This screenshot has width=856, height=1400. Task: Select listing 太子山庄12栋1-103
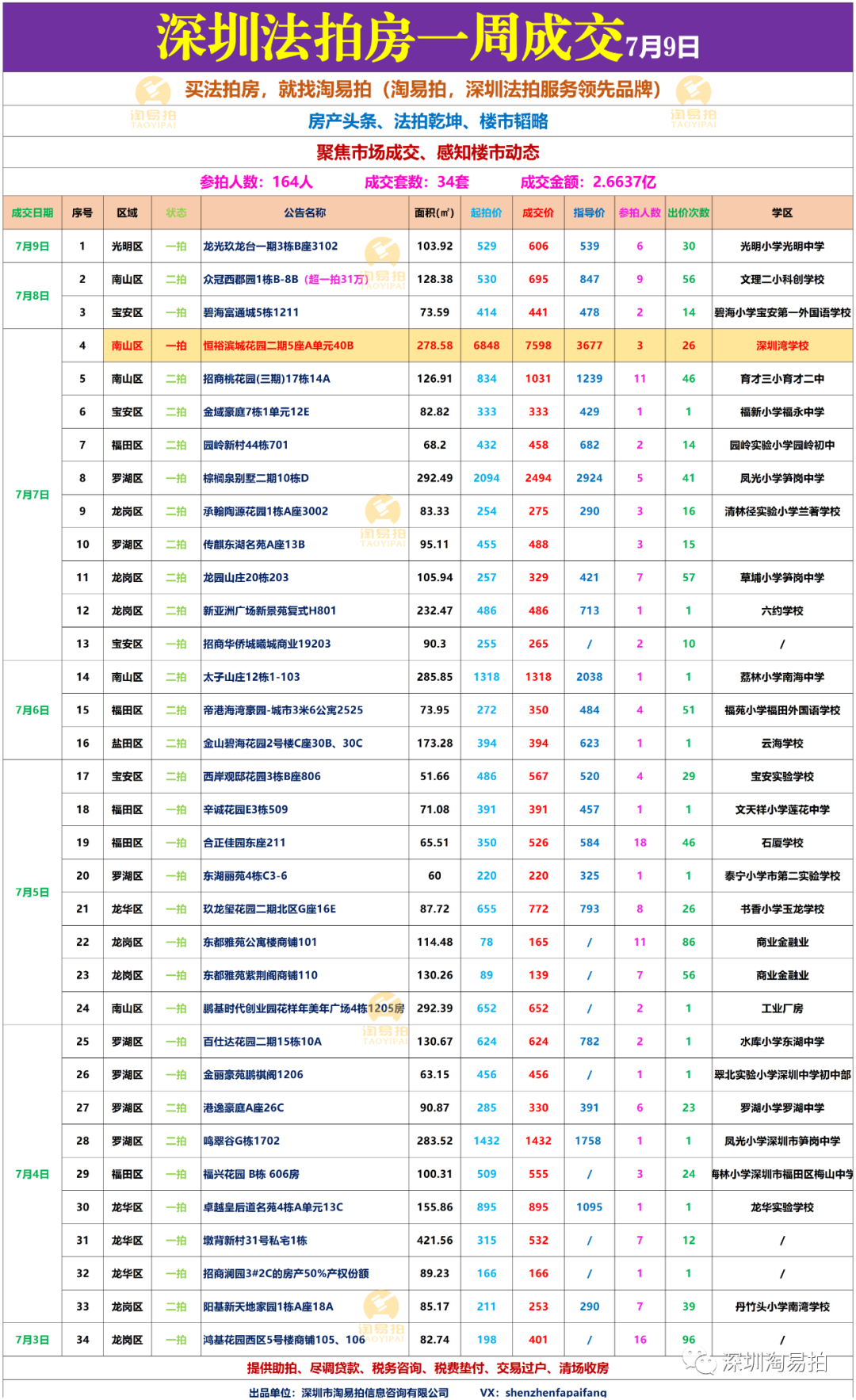pos(251,677)
